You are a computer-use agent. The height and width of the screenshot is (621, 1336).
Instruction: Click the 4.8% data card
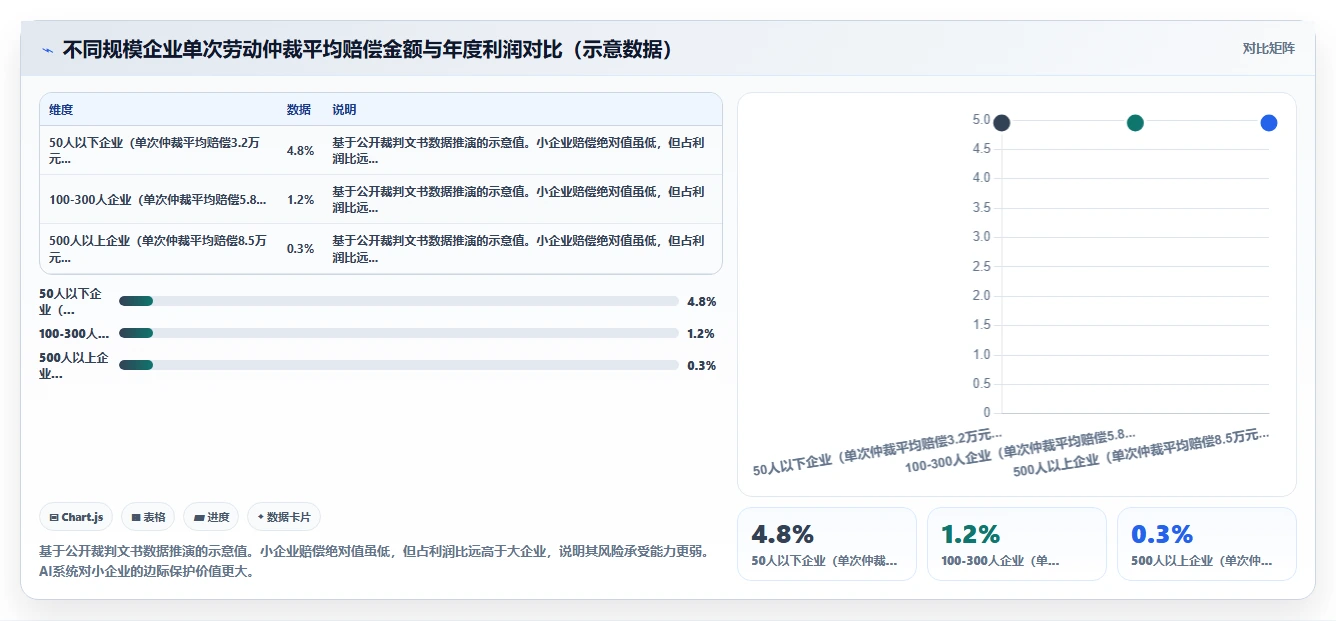[827, 544]
